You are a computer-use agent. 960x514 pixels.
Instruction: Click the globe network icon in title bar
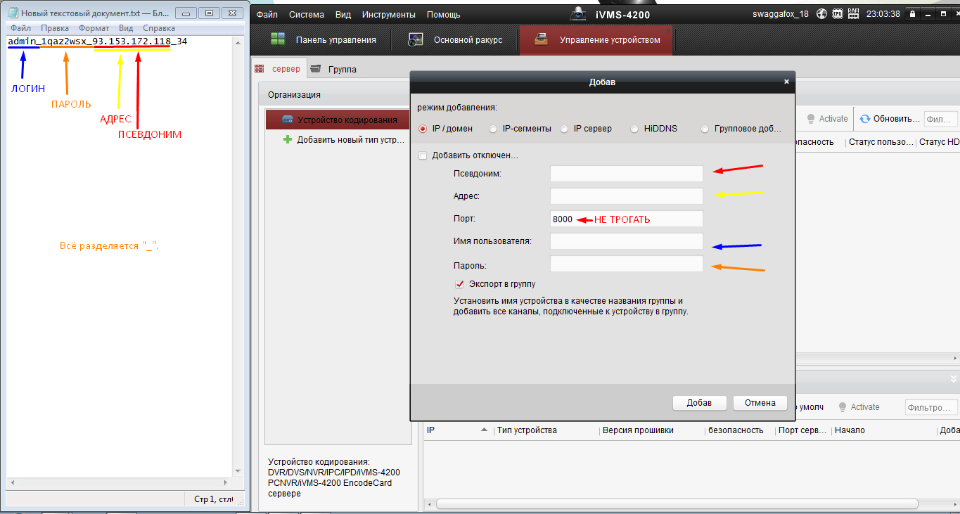[x=822, y=13]
